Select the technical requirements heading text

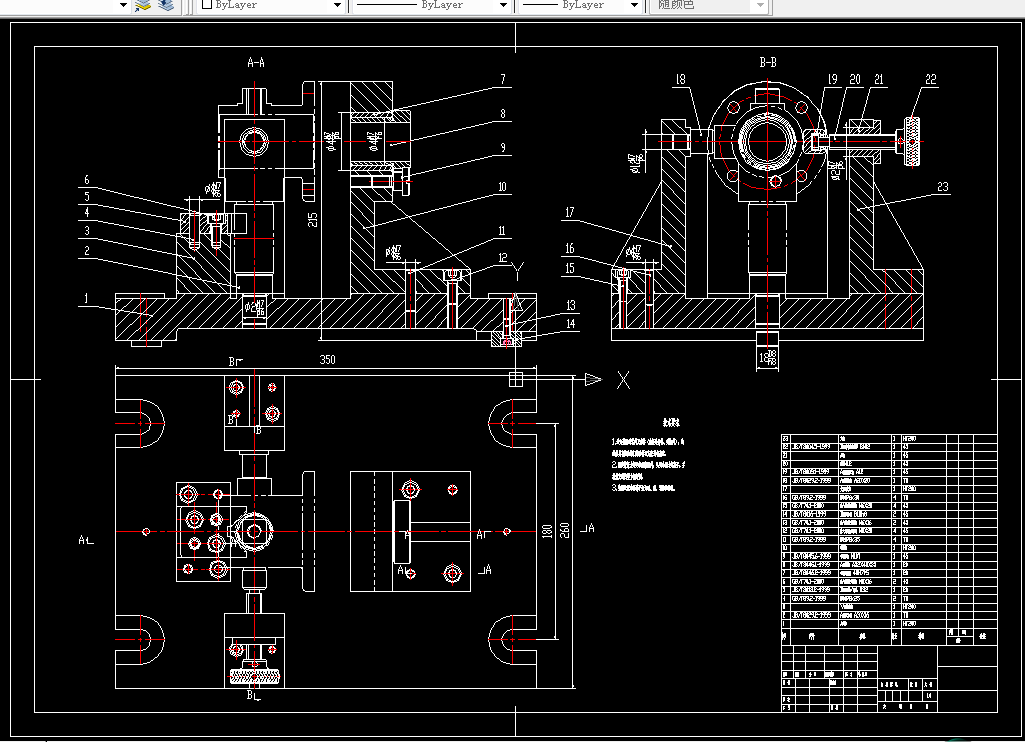point(671,422)
